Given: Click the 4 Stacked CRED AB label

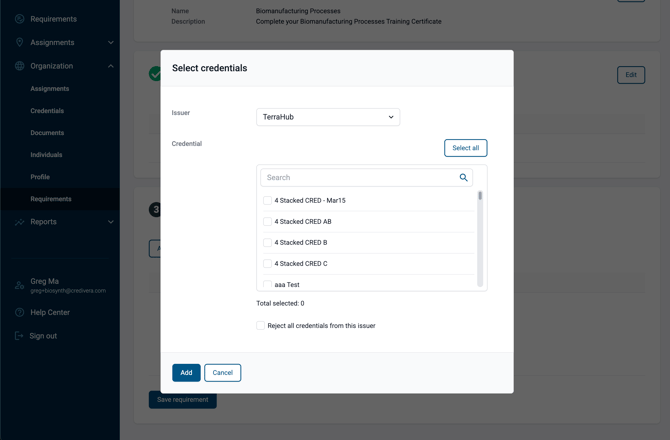Looking at the screenshot, I should click(303, 221).
